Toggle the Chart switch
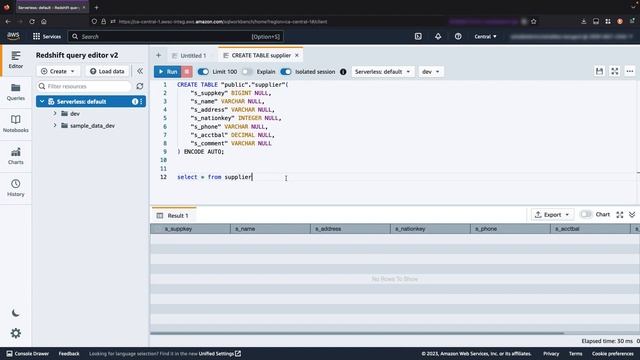The width and height of the screenshot is (640, 360). point(586,214)
